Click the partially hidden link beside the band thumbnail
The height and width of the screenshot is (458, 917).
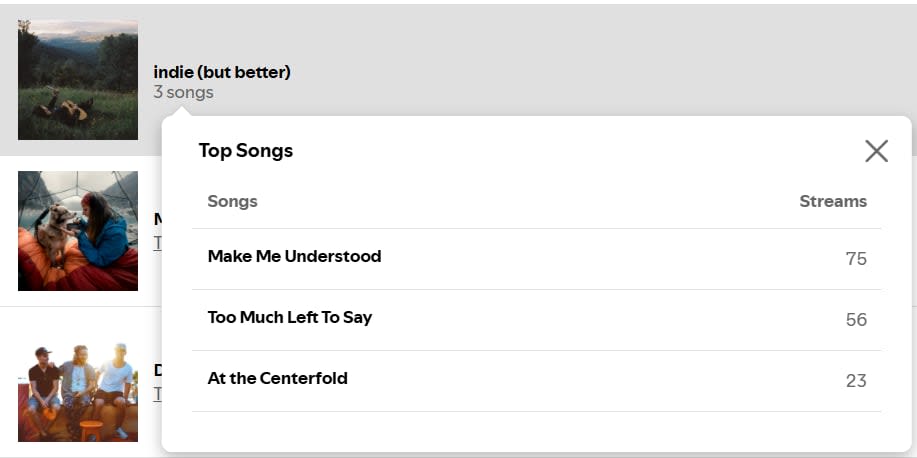(x=157, y=394)
